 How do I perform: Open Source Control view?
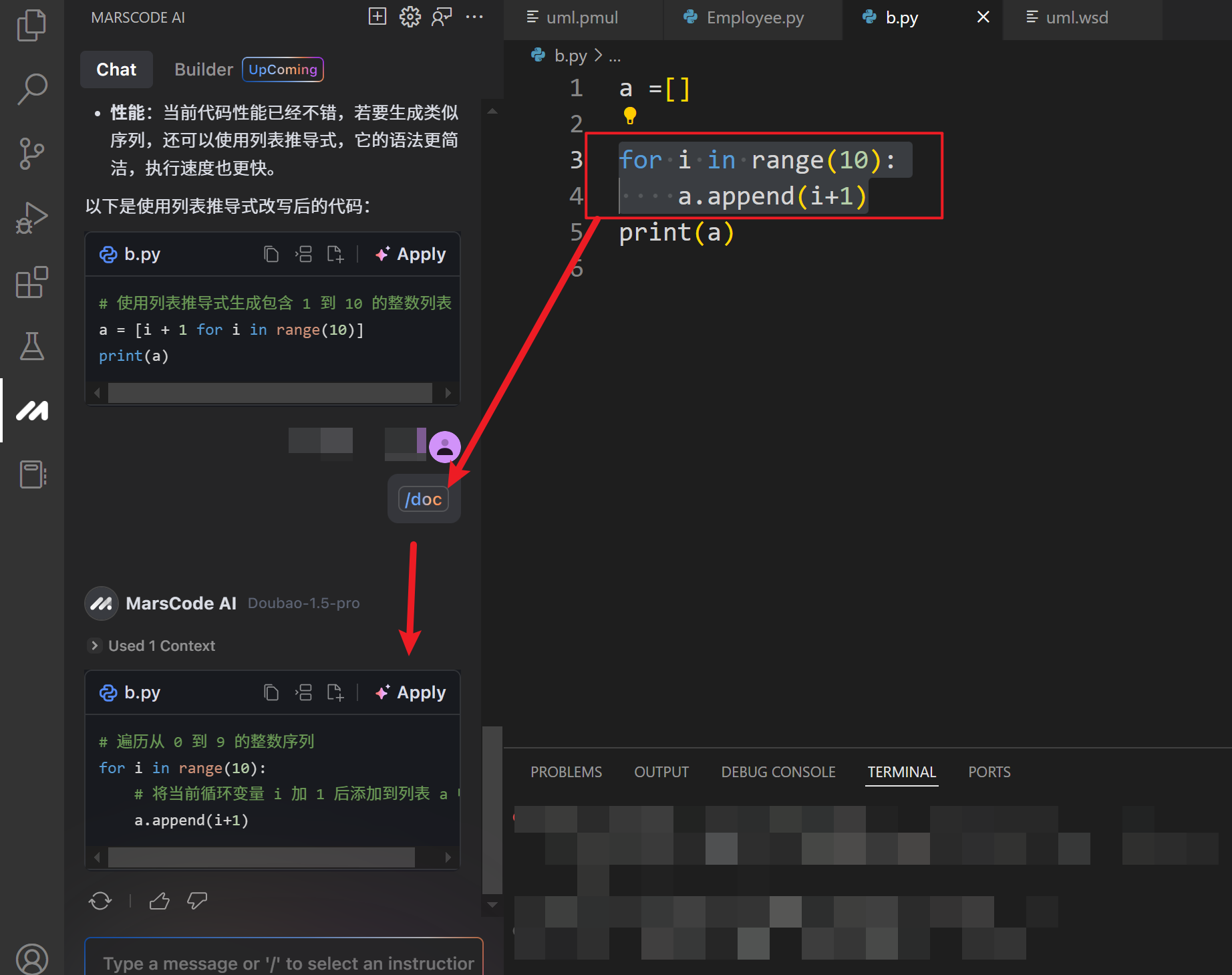tap(31, 154)
